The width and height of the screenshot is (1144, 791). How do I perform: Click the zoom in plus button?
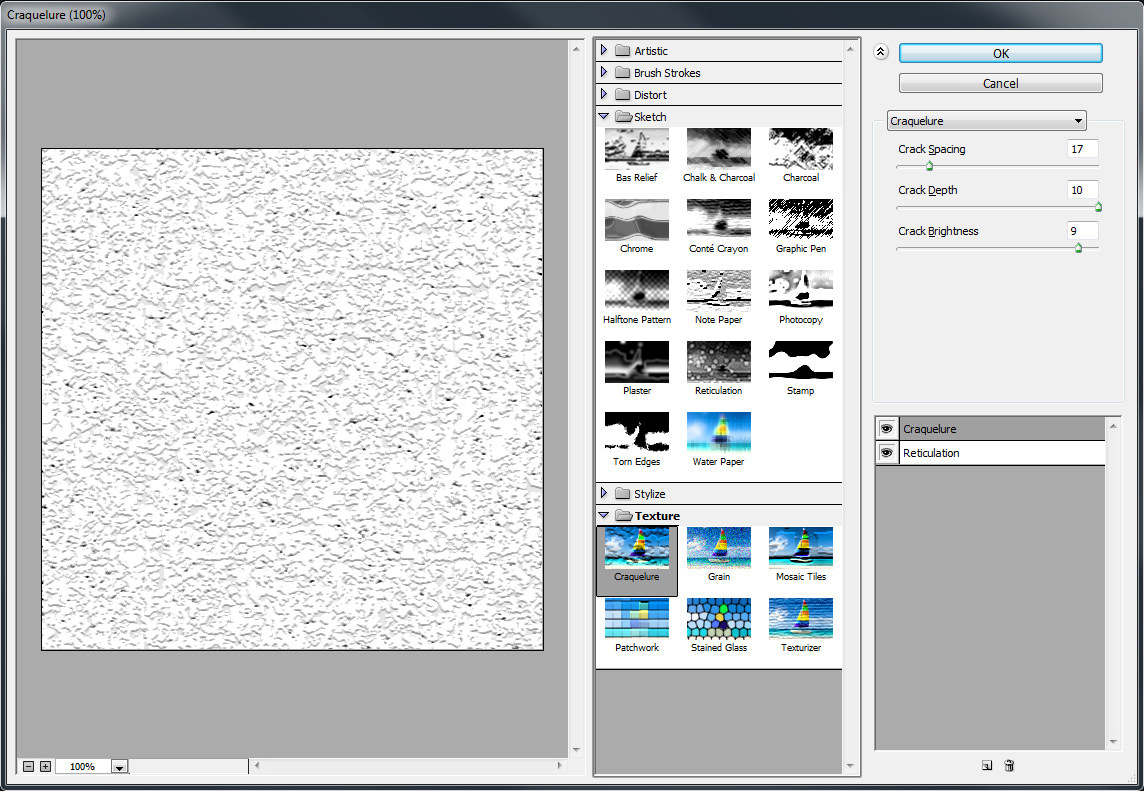pos(45,766)
